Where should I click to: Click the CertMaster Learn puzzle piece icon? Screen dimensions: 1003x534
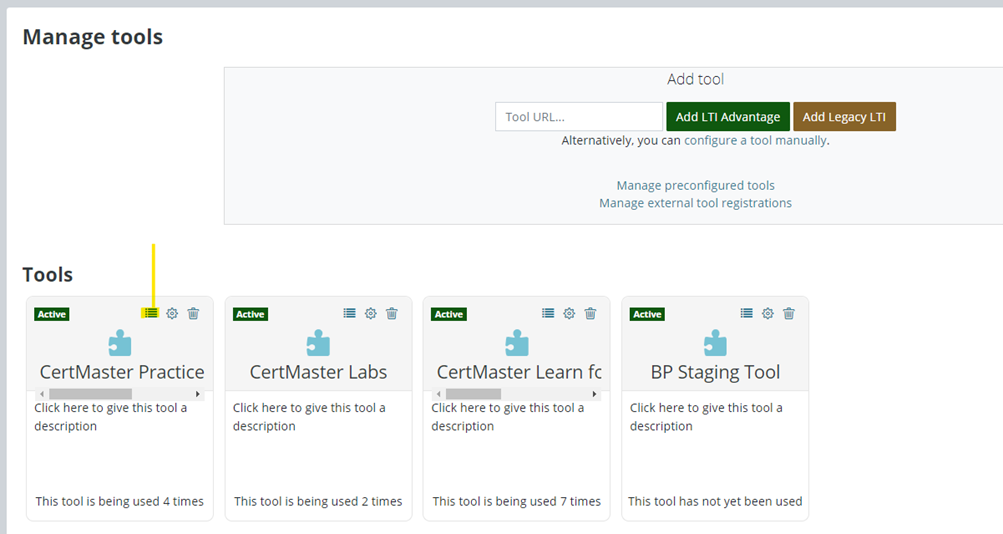[517, 343]
